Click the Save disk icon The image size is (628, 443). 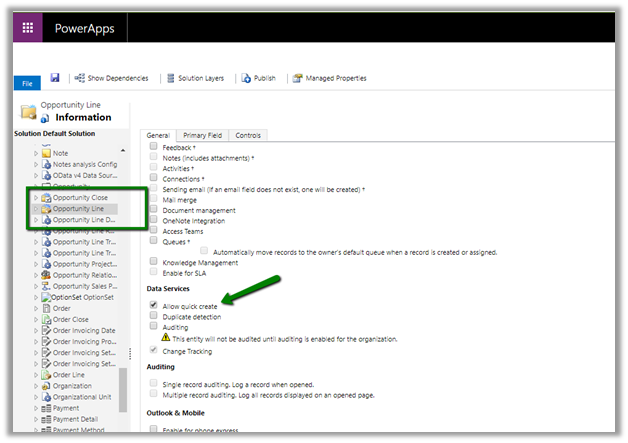tap(54, 77)
